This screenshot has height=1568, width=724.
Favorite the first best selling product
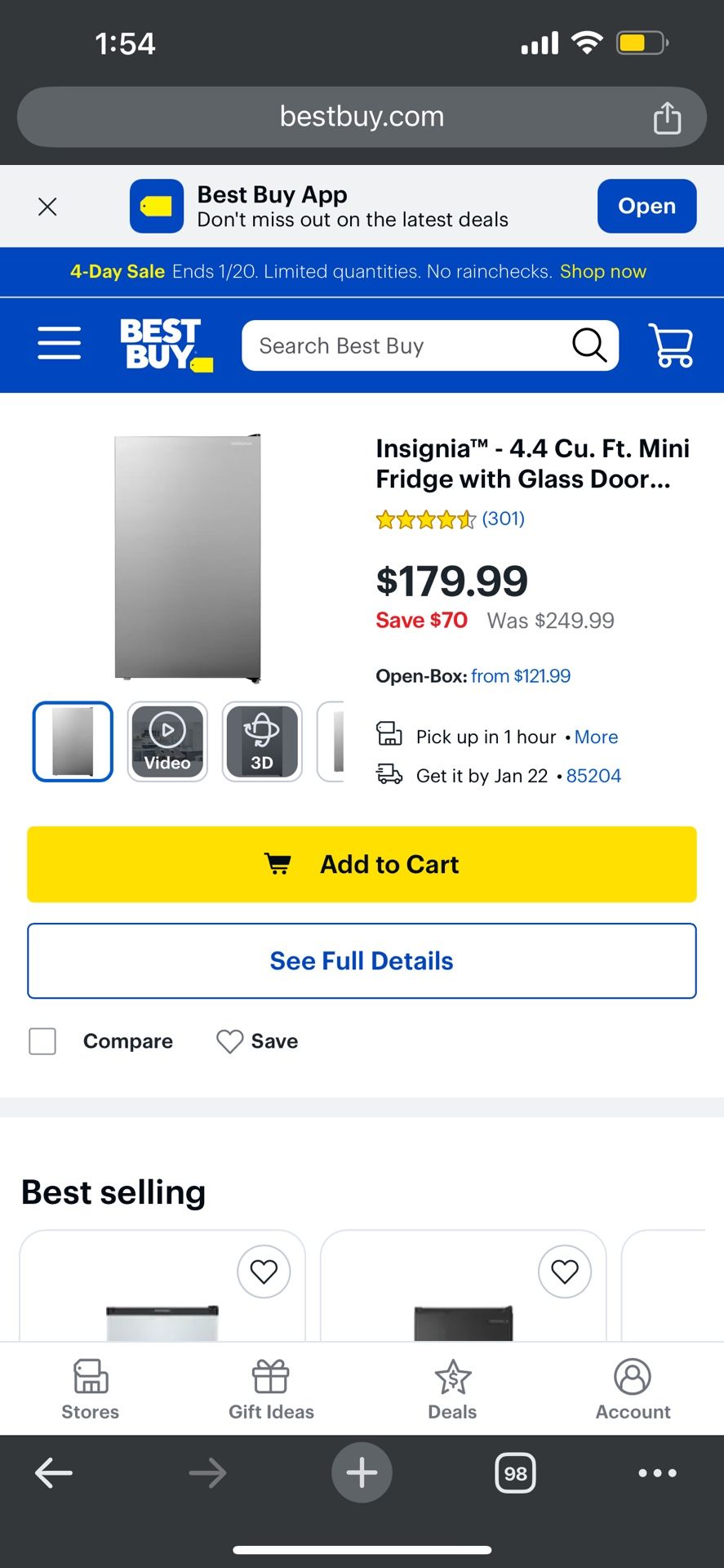[x=264, y=1272]
